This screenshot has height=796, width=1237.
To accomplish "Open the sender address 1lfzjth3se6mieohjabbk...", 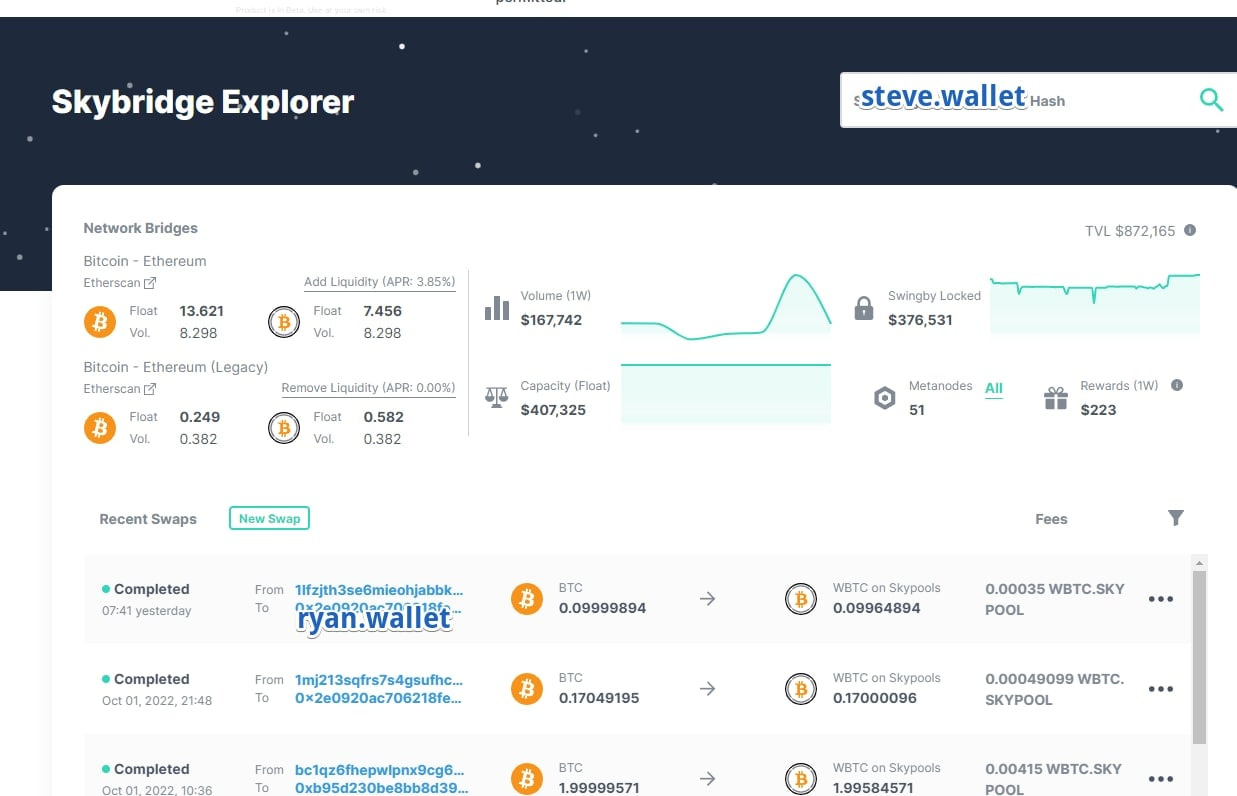I will 379,589.
